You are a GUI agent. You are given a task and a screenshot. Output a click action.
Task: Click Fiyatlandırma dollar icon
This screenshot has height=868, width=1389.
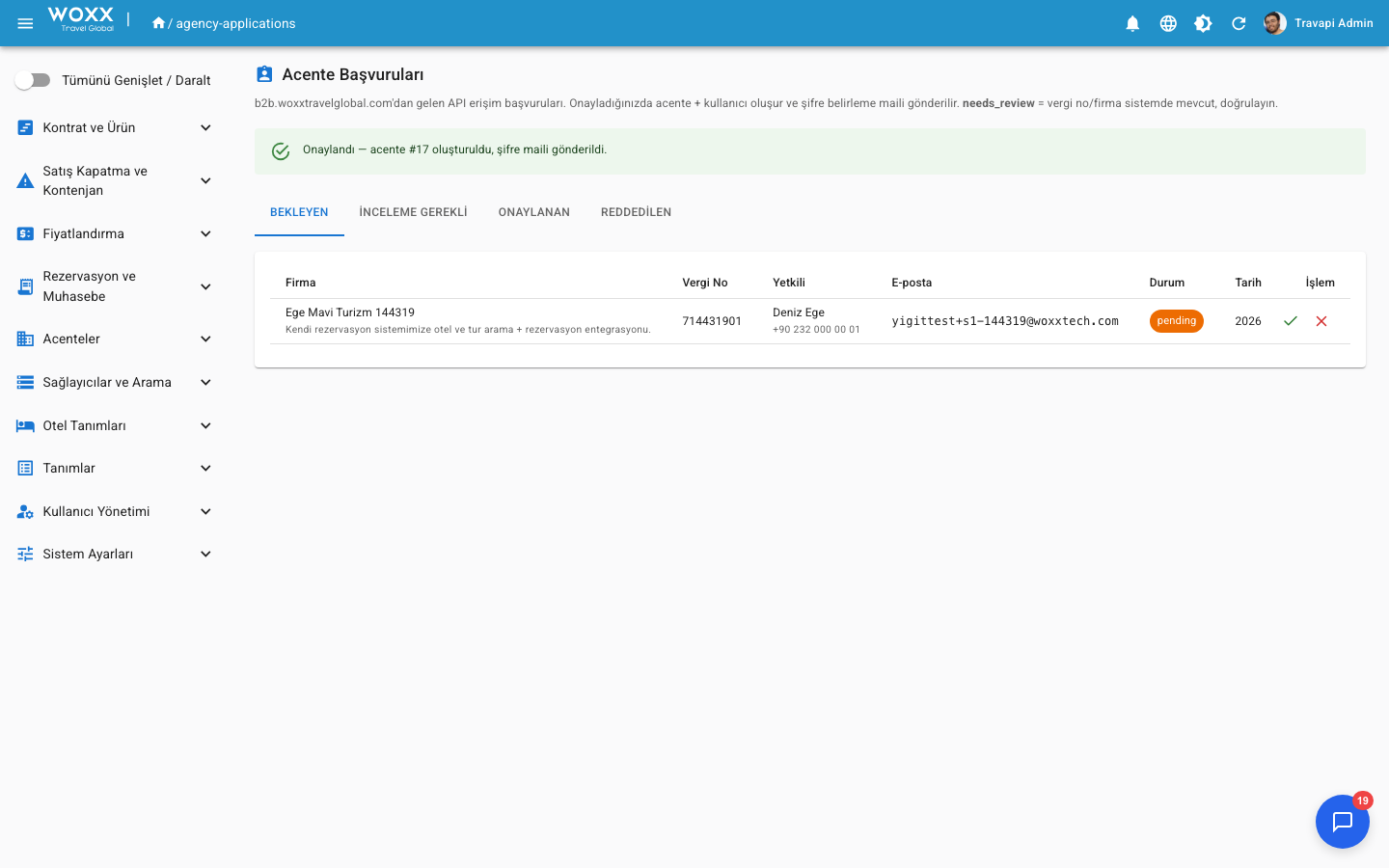pos(25,233)
